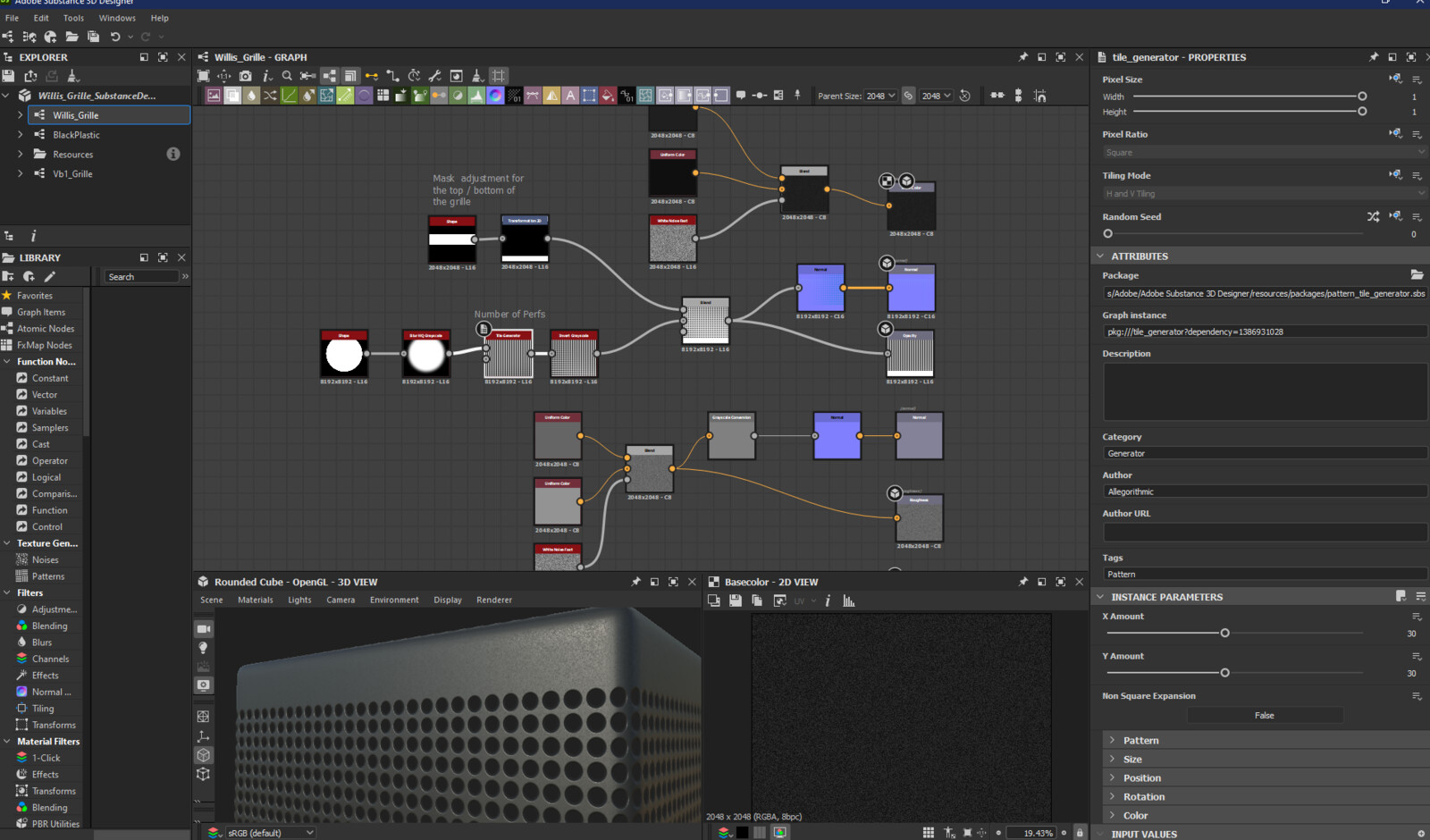Add a Text node with the A icon
The height and width of the screenshot is (840, 1430).
[570, 96]
